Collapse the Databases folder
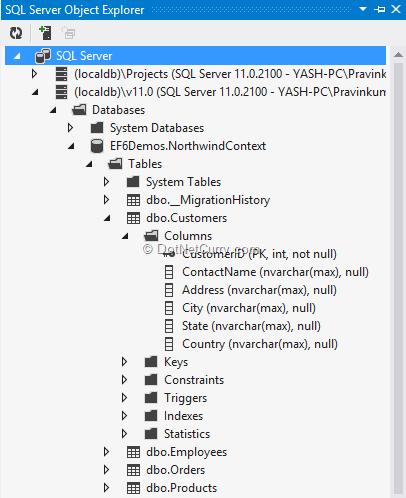 53,110
